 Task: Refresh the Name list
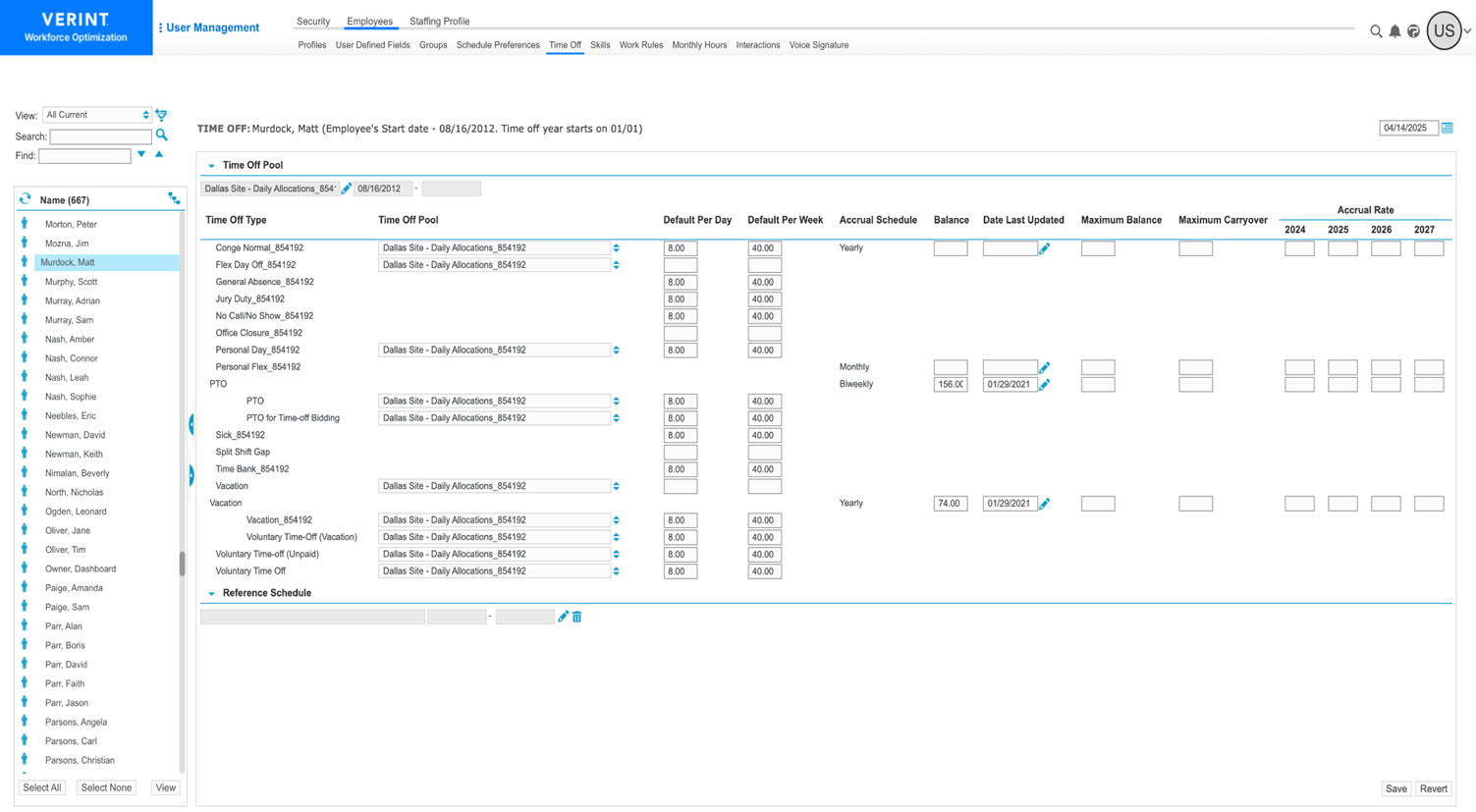click(26, 199)
